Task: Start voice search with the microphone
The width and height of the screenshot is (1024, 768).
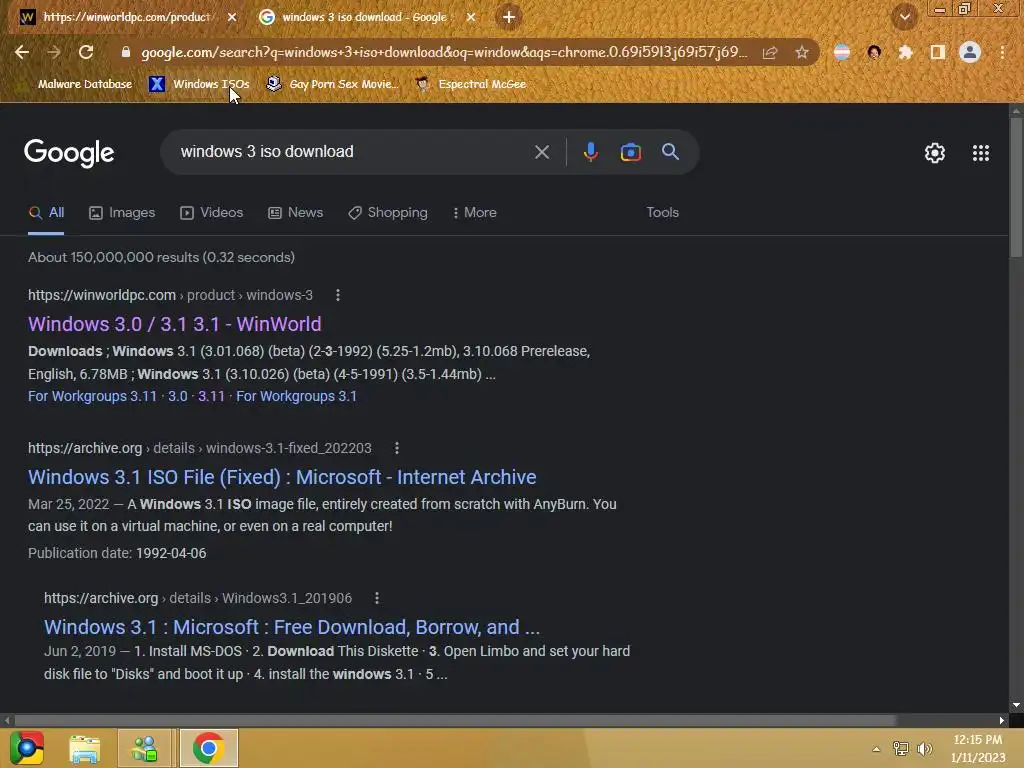Action: (590, 152)
